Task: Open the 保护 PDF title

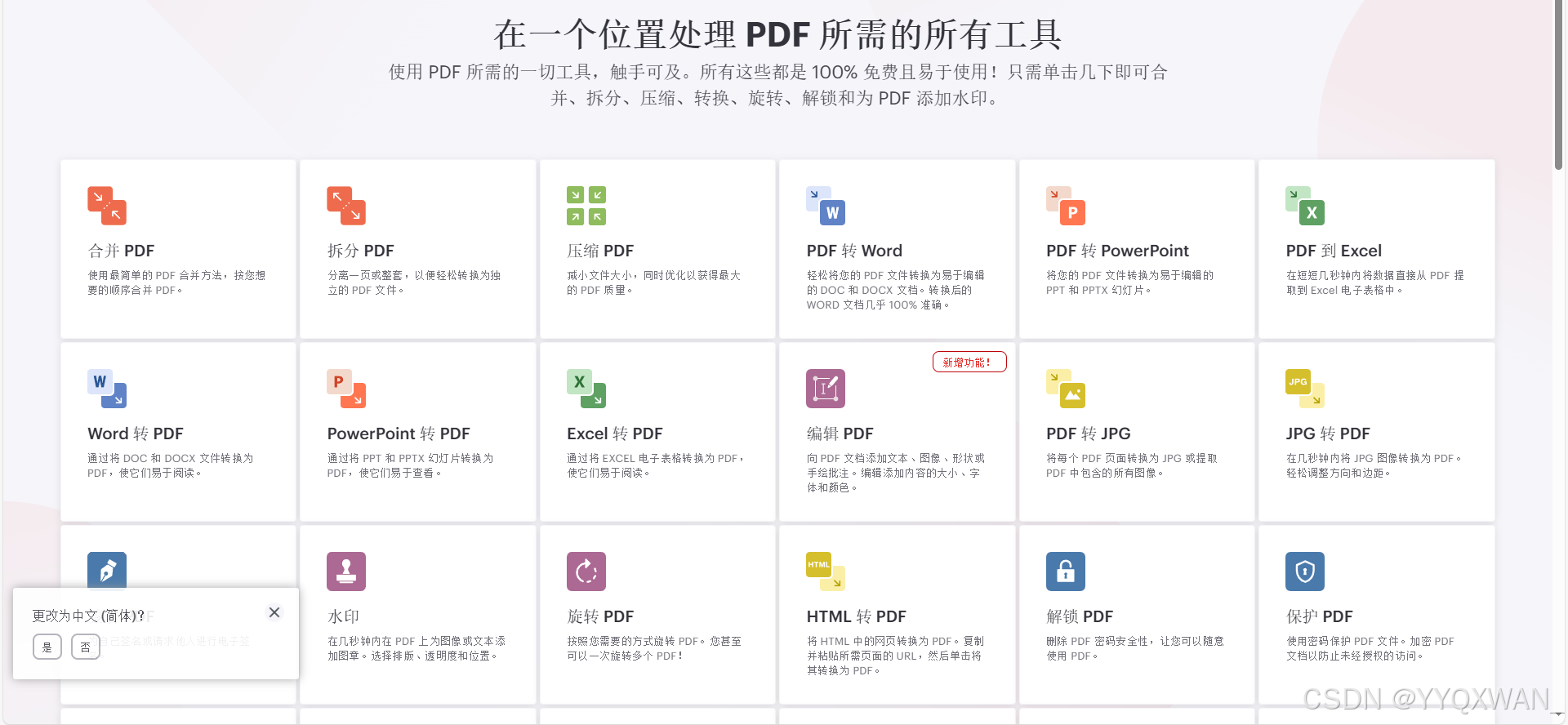Action: tap(1319, 616)
